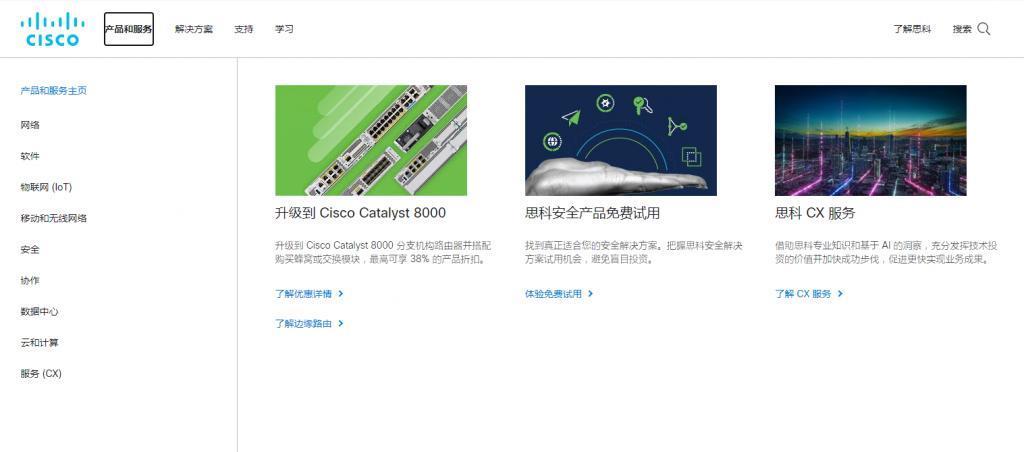Open the 支持 menu
The width and height of the screenshot is (1024, 452).
[244, 29]
